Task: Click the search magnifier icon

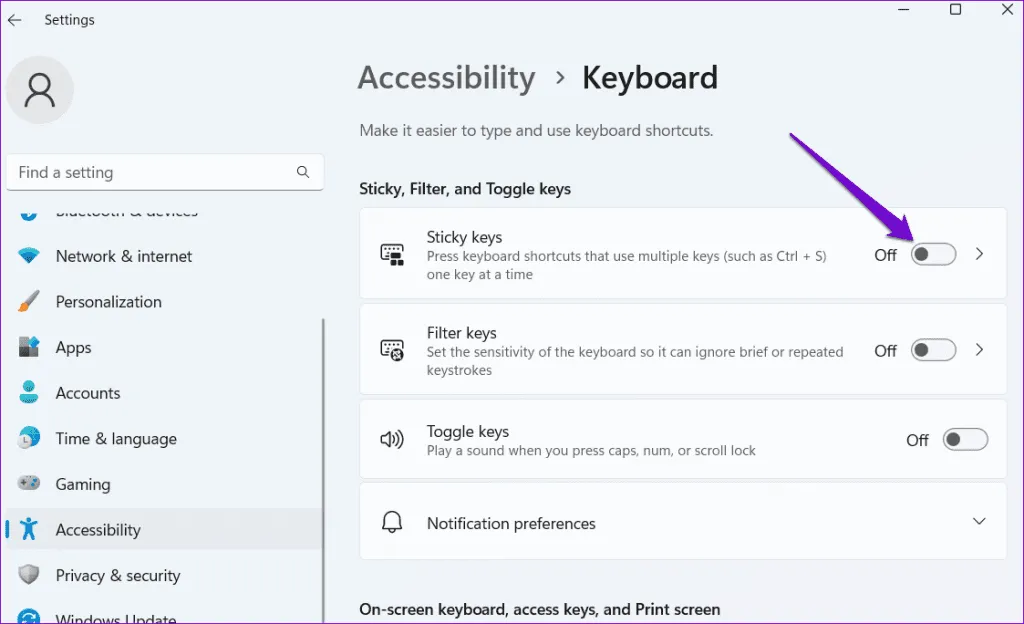Action: pos(303,172)
